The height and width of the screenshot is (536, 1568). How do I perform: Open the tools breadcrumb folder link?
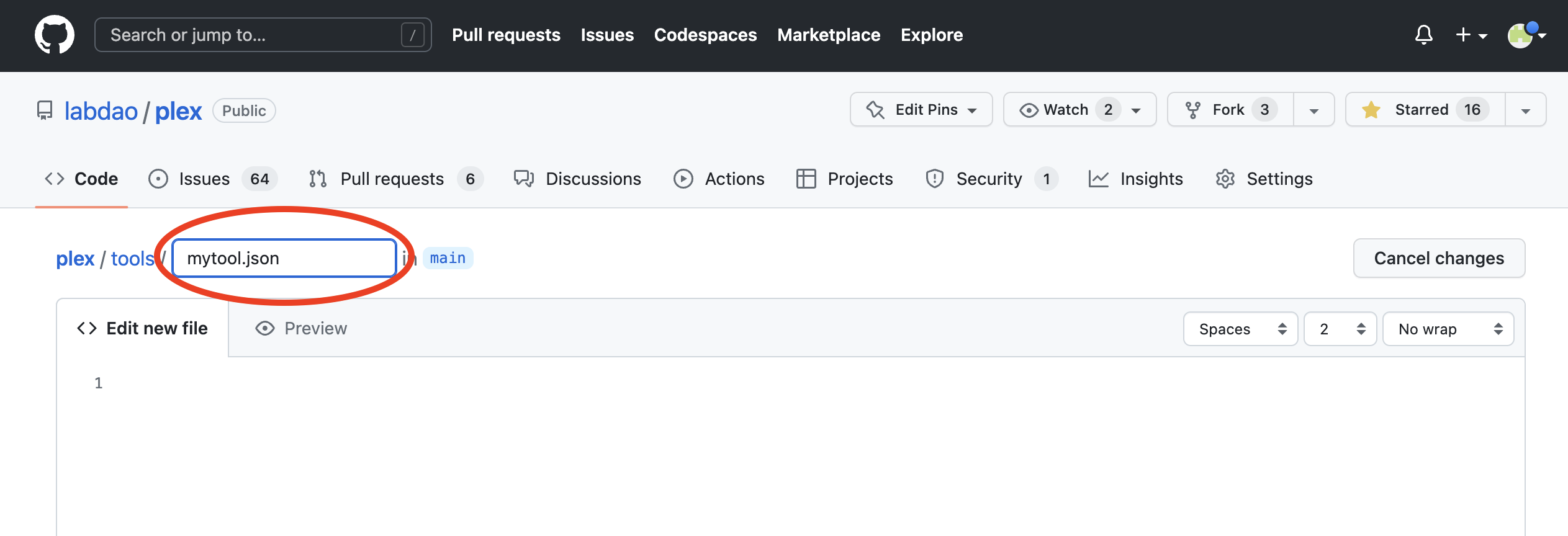pos(132,258)
